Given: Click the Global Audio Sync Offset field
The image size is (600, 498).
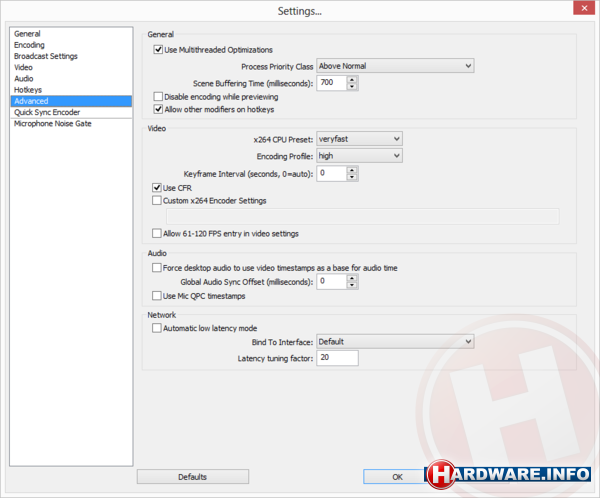Looking at the screenshot, I should [332, 281].
